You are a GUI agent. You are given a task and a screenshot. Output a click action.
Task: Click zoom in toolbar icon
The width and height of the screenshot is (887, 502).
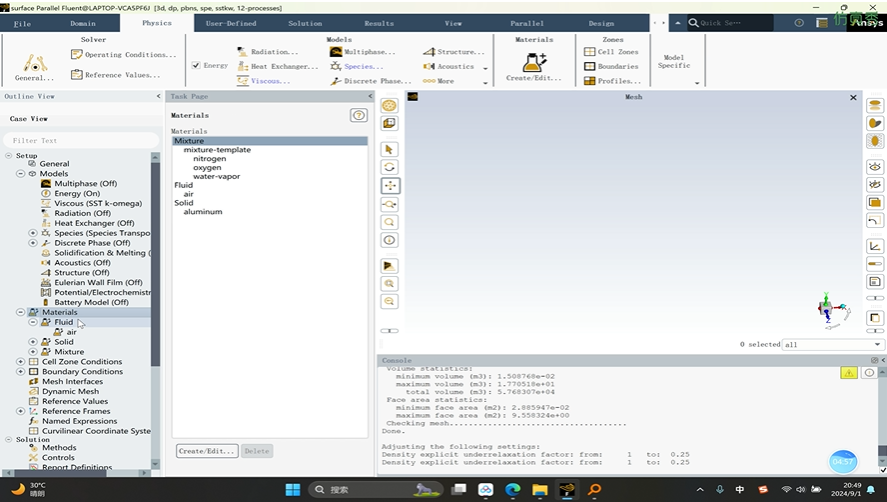(389, 284)
